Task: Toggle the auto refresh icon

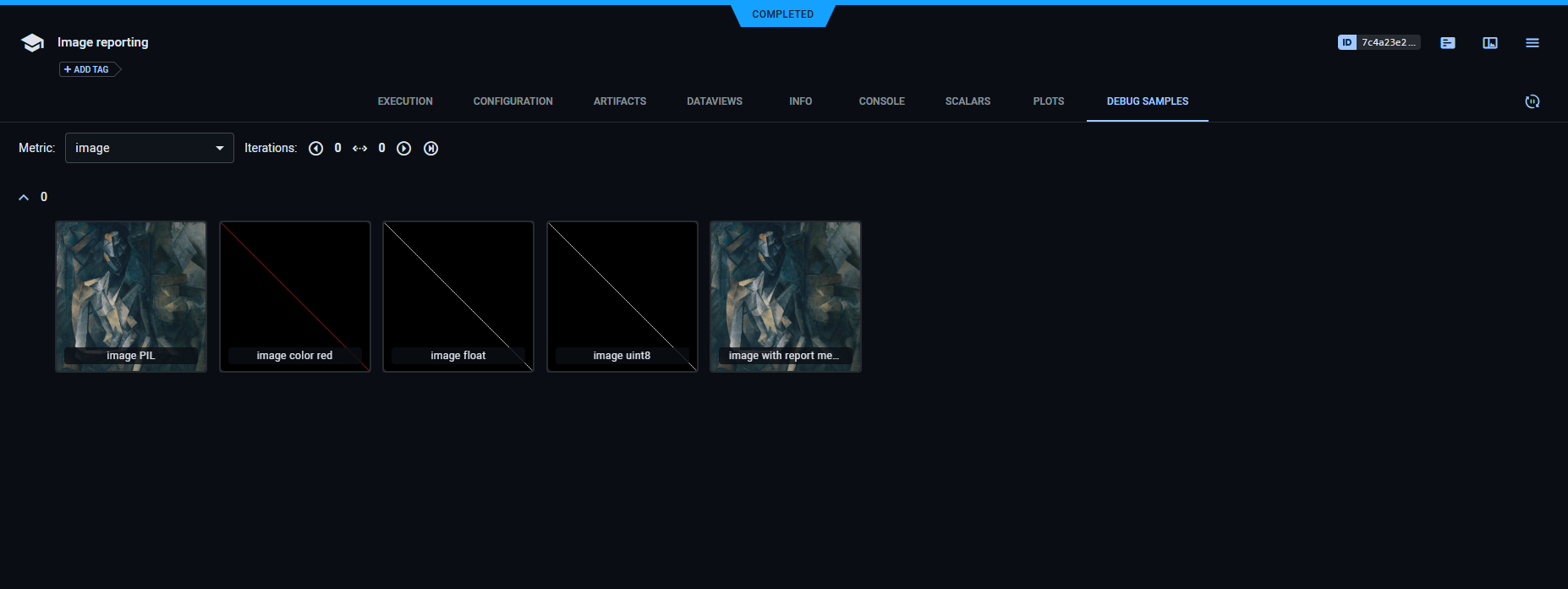Action: [x=1532, y=101]
